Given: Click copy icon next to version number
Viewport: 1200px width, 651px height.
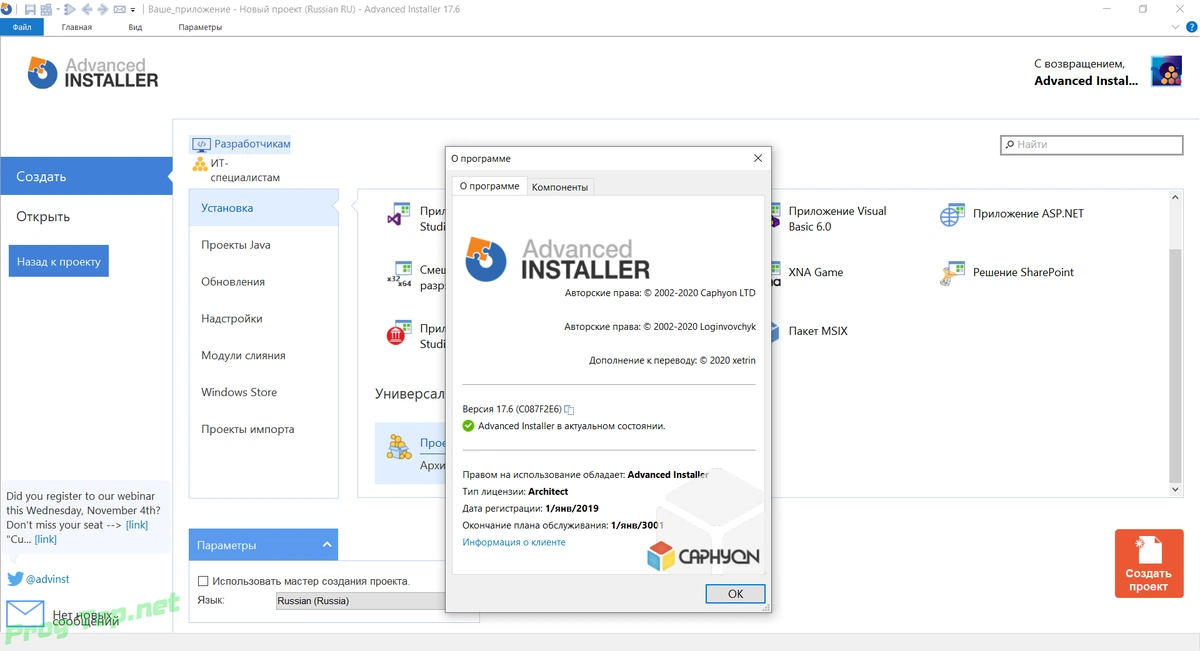Looking at the screenshot, I should 569,409.
